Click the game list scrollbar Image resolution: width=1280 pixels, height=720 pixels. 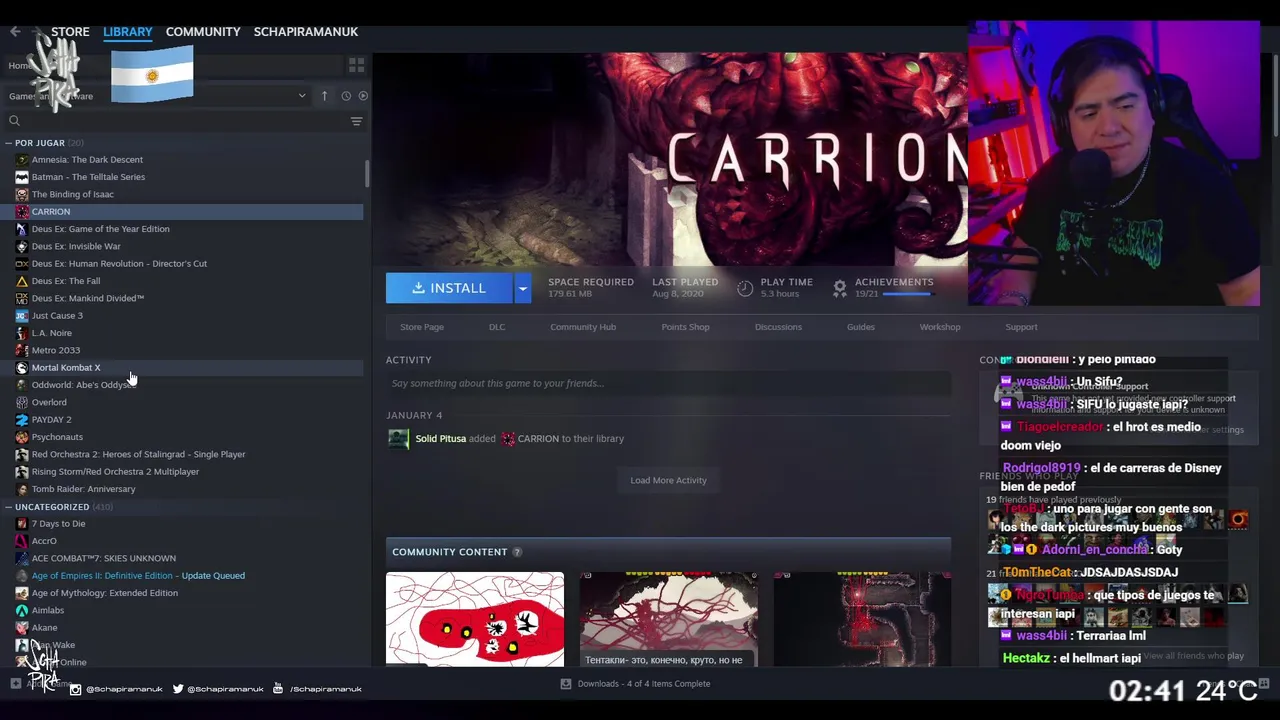point(367,172)
